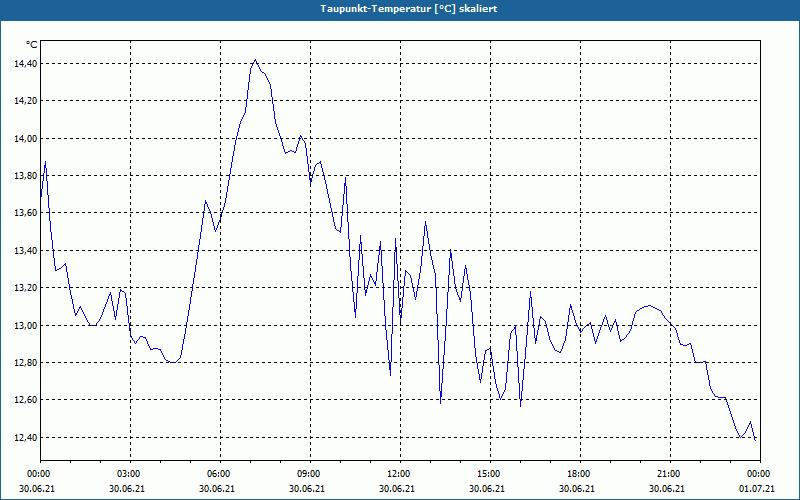Click the °C unit label on the y-axis

pos(32,45)
